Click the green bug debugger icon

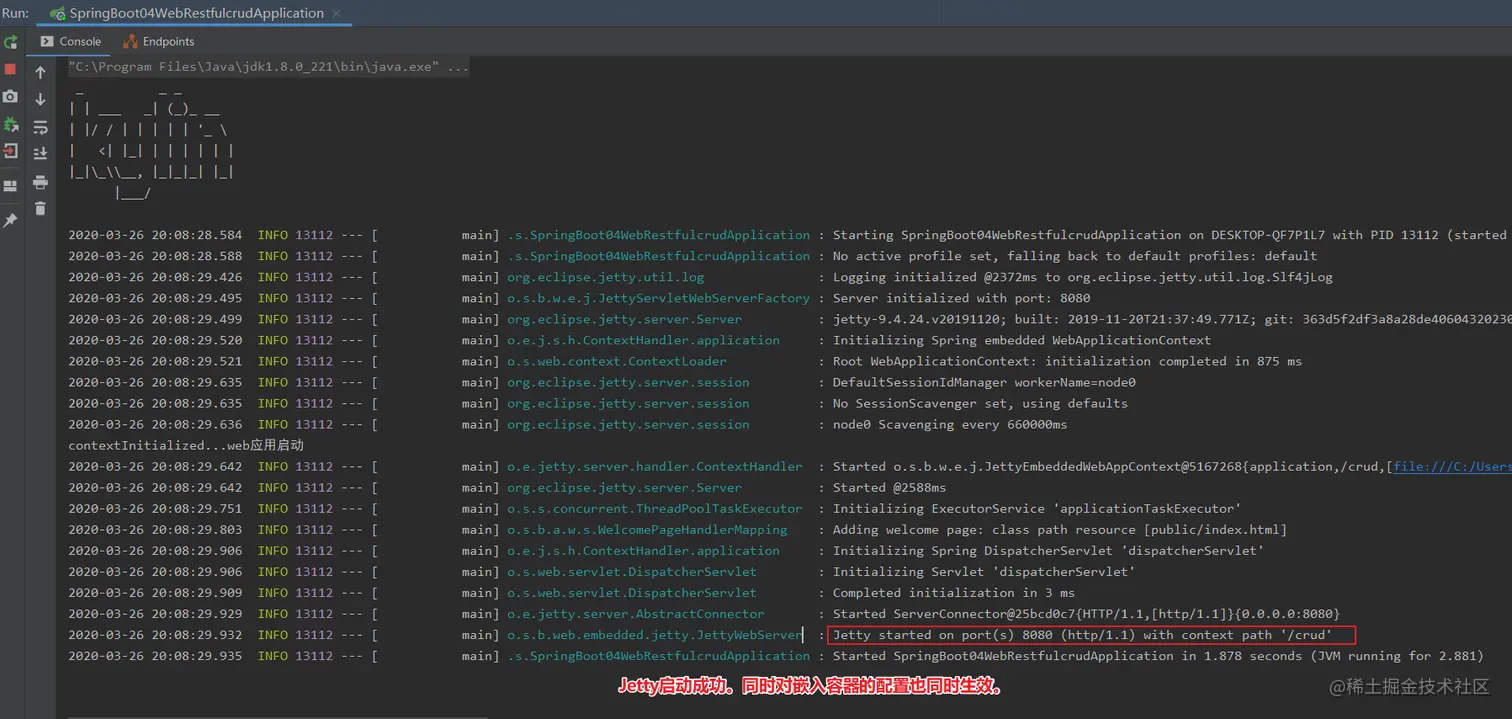tap(10, 125)
